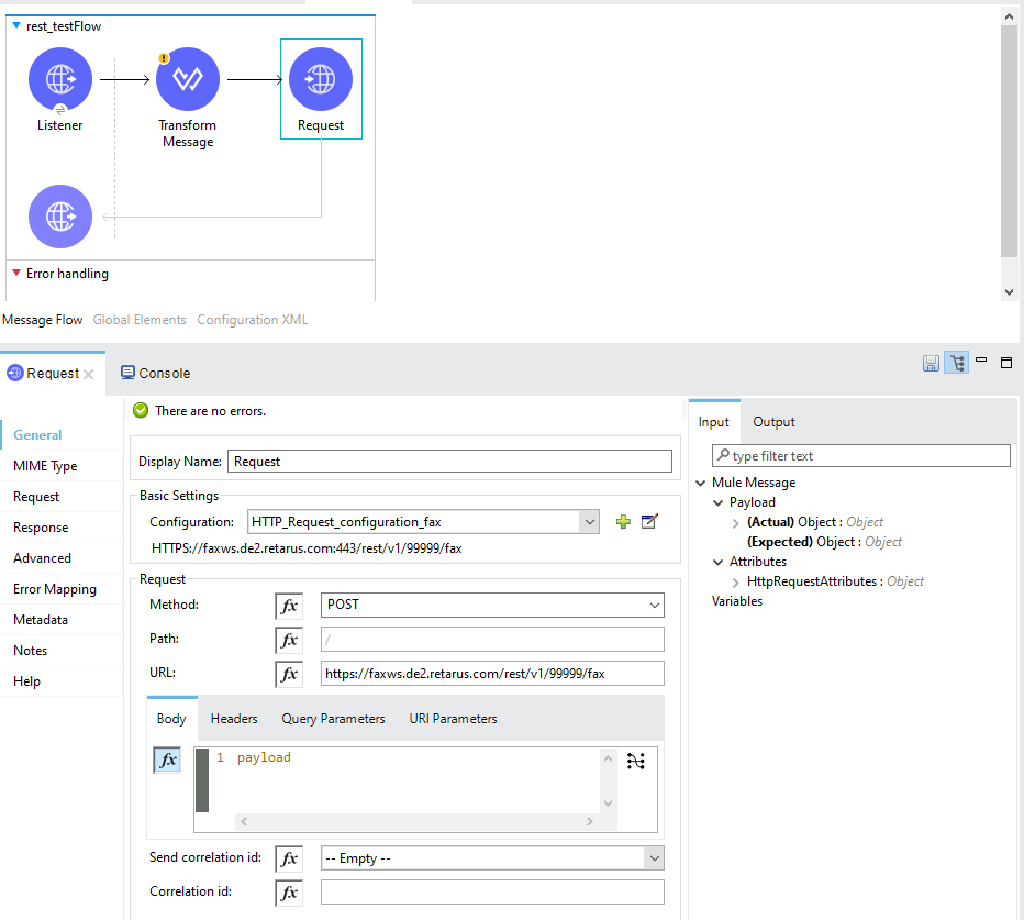The height and width of the screenshot is (920, 1024).
Task: Click the tree view icon in toolbar
Action: point(956,363)
